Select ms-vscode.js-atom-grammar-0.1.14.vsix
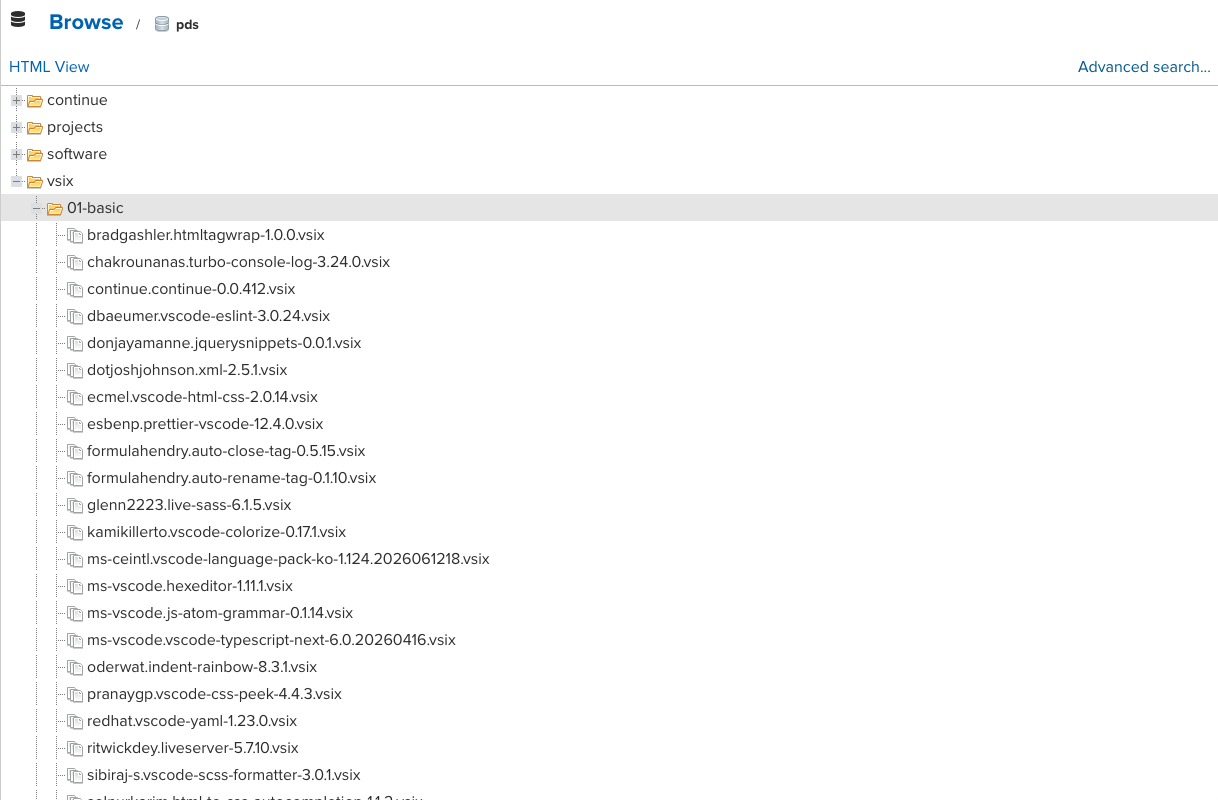1218x800 pixels. click(220, 613)
